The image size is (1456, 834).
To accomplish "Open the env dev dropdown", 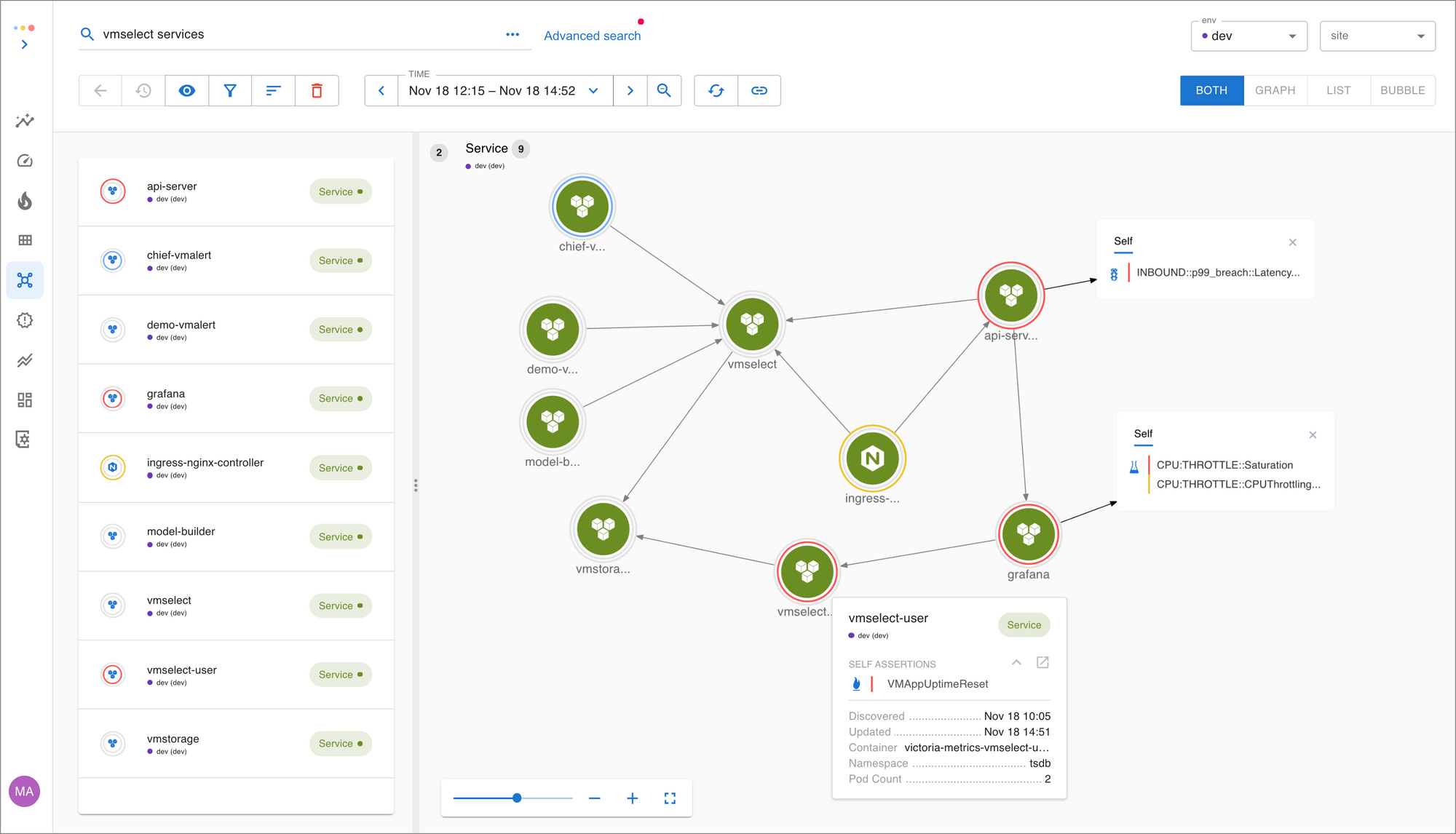I will [1249, 36].
